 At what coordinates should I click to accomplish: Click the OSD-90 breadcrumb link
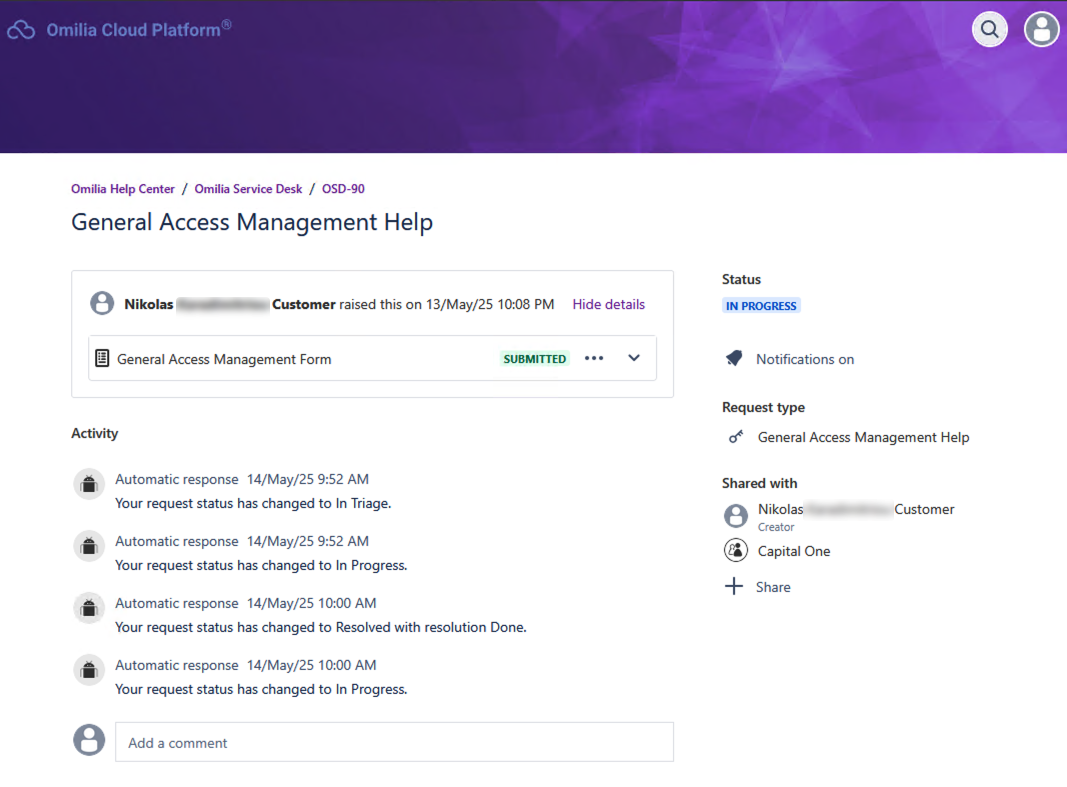[343, 189]
